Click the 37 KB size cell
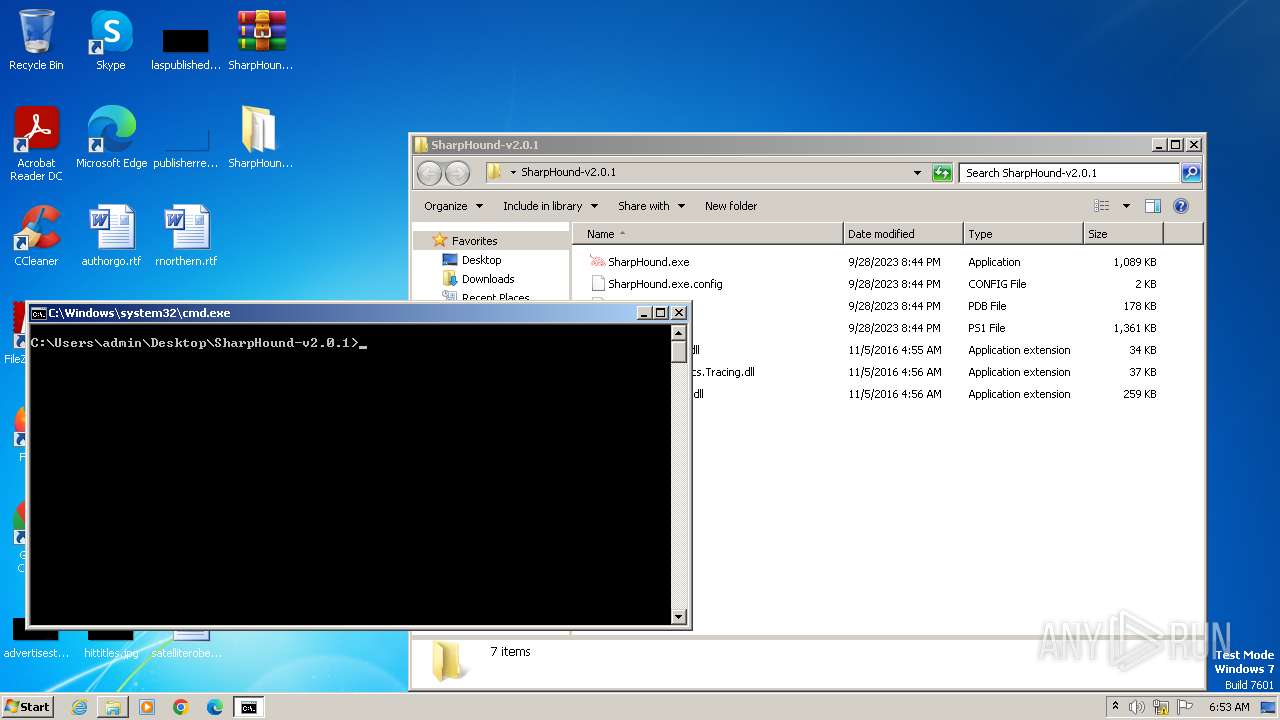The height and width of the screenshot is (720, 1280). (1142, 372)
